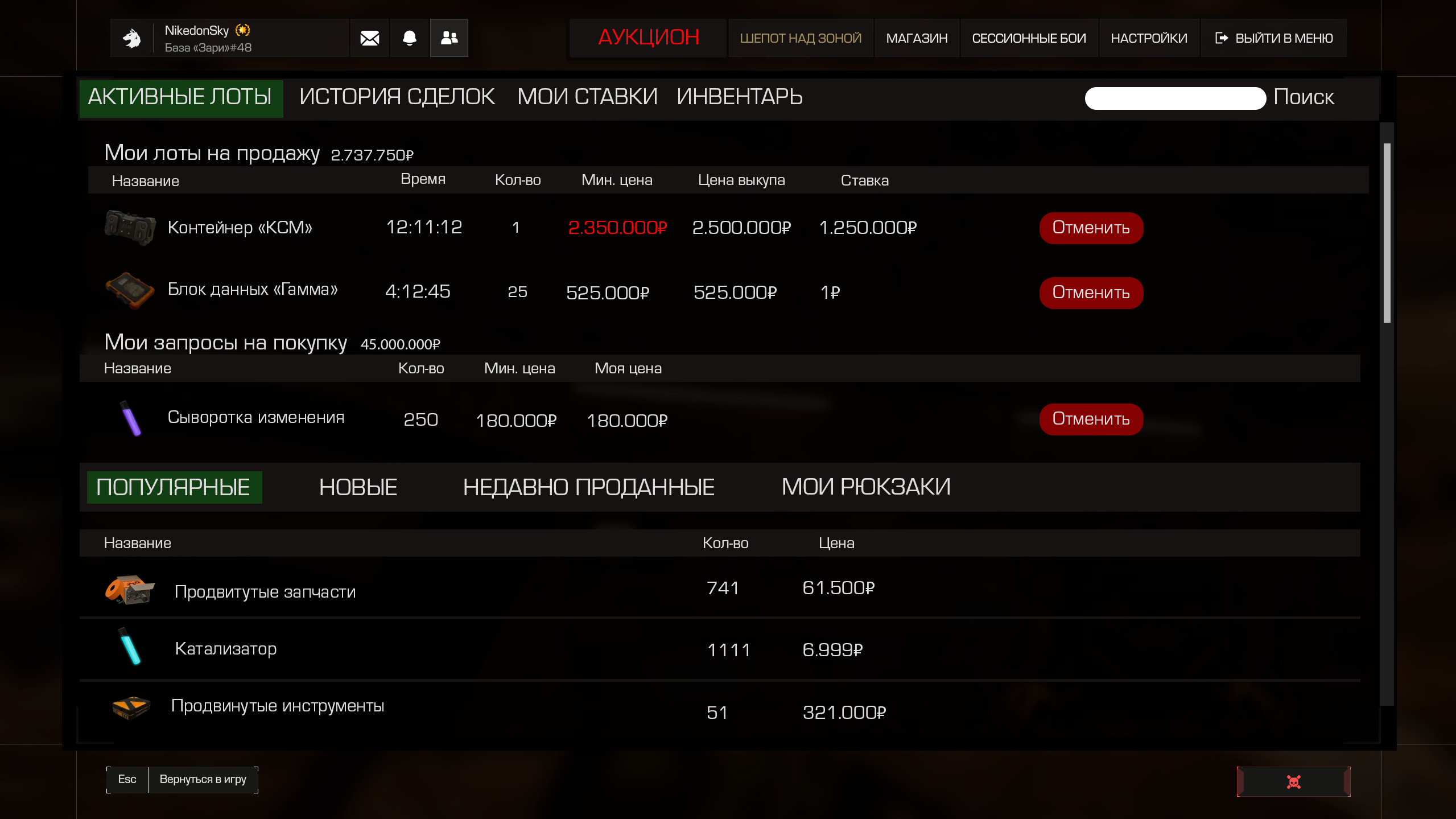The image size is (1456, 819).
Task: Open the Мои рюкзаки tab
Action: click(865, 487)
